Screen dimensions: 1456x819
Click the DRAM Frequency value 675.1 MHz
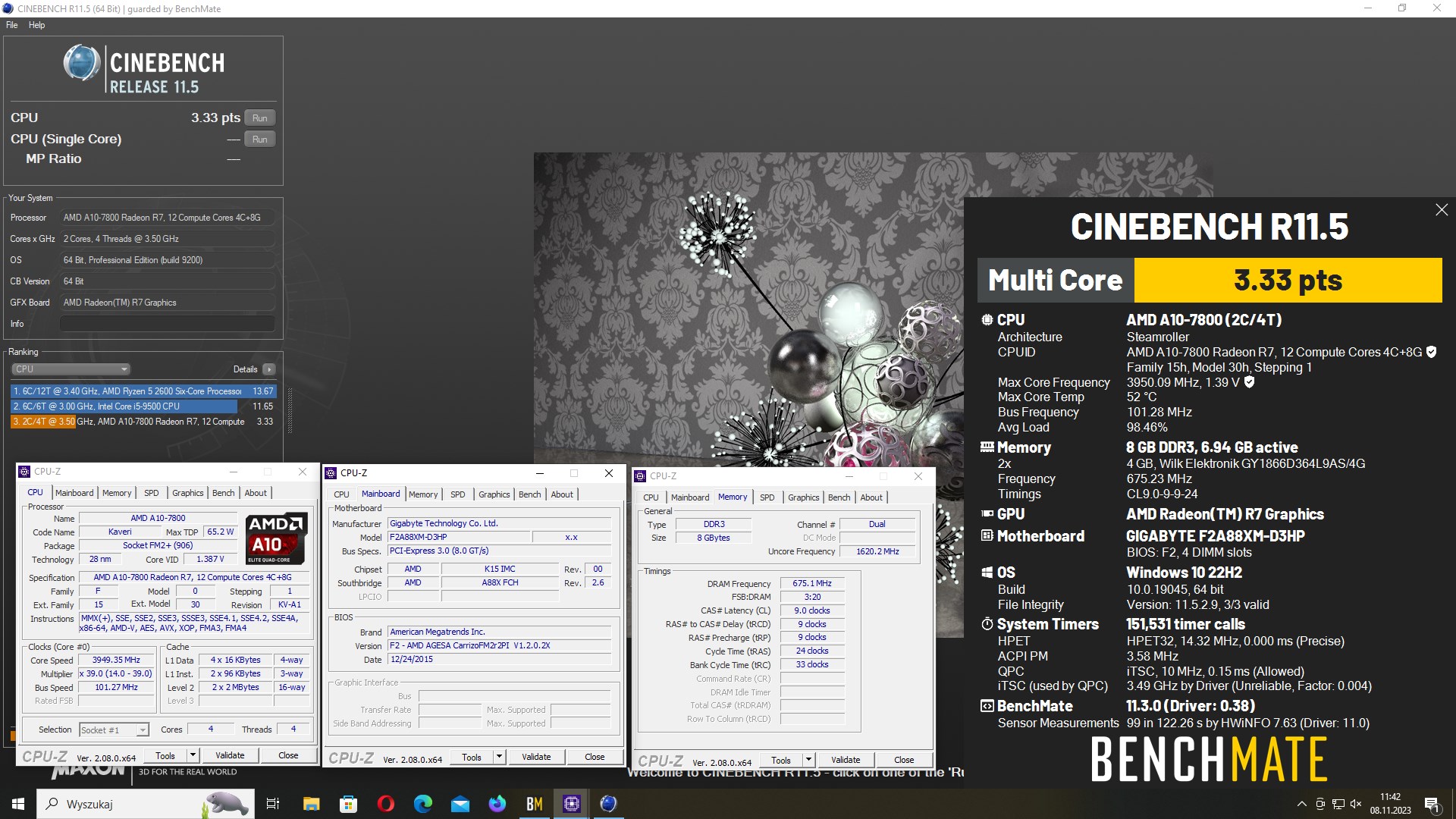pyautogui.click(x=812, y=584)
